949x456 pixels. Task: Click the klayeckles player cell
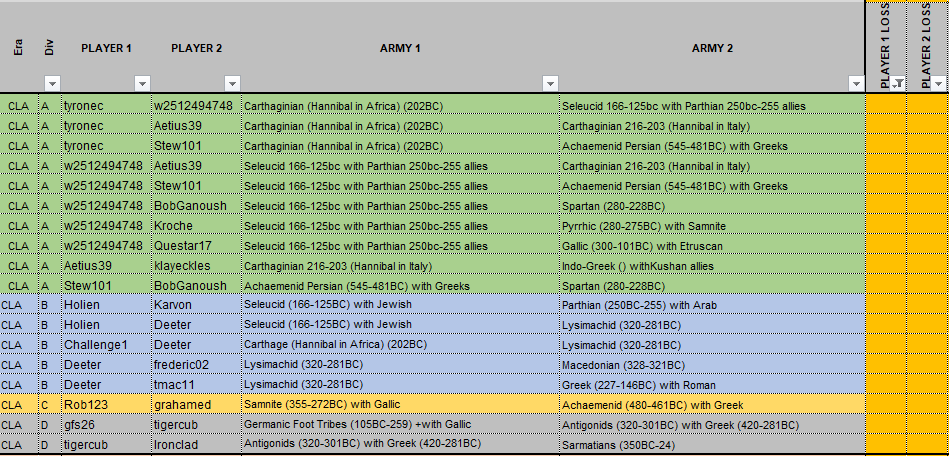click(195, 266)
